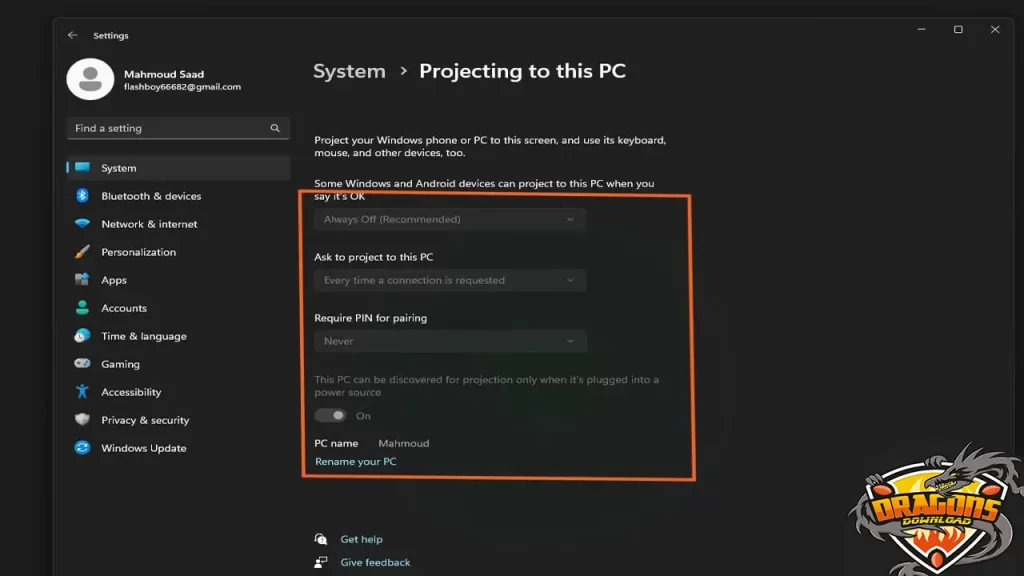Image resolution: width=1024 pixels, height=576 pixels.
Task: Click the Personalization paintbrush icon
Action: click(x=82, y=252)
